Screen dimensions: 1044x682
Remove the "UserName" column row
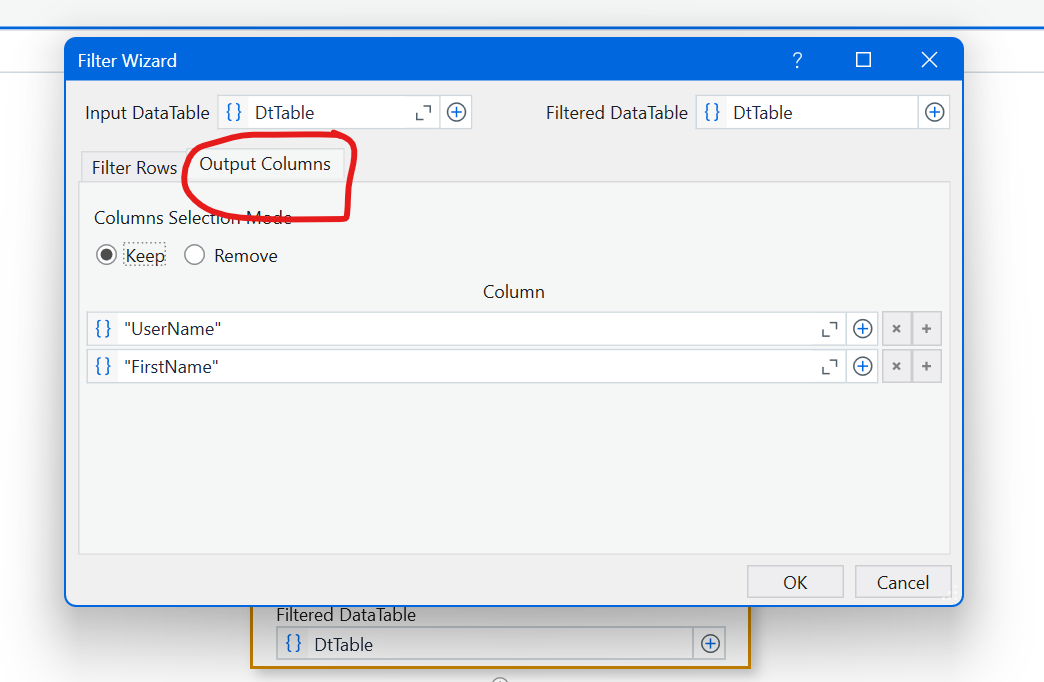click(897, 329)
